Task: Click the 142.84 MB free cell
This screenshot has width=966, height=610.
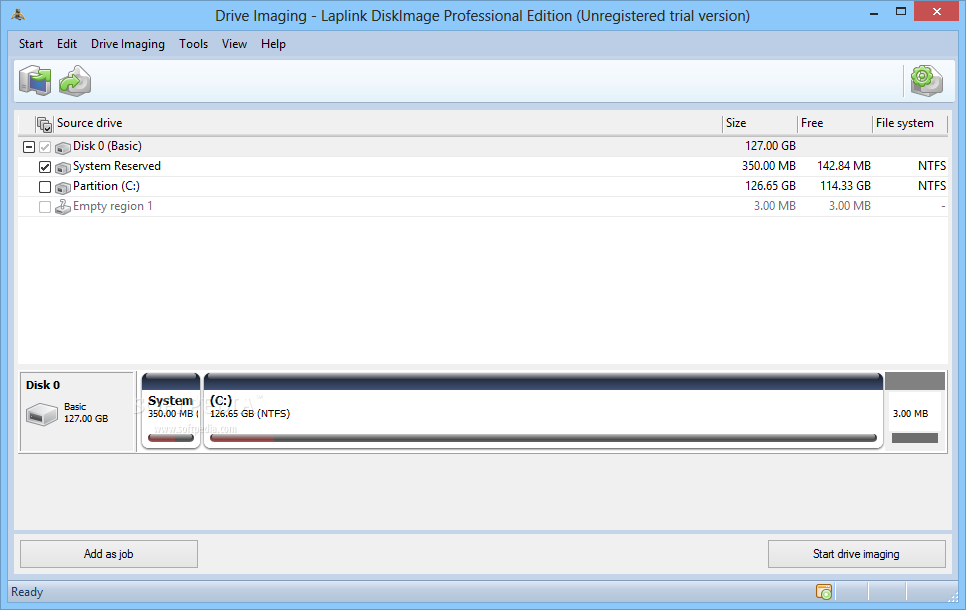Action: 843,166
